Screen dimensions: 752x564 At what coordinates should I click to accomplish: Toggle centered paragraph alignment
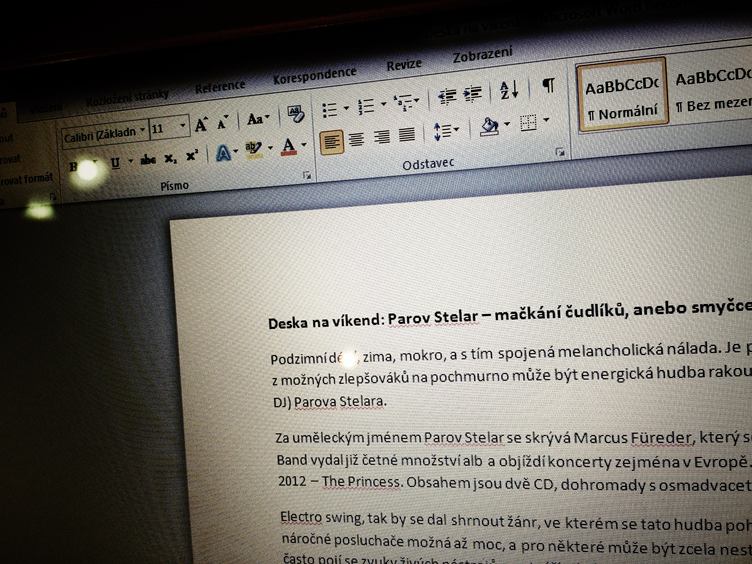356,140
